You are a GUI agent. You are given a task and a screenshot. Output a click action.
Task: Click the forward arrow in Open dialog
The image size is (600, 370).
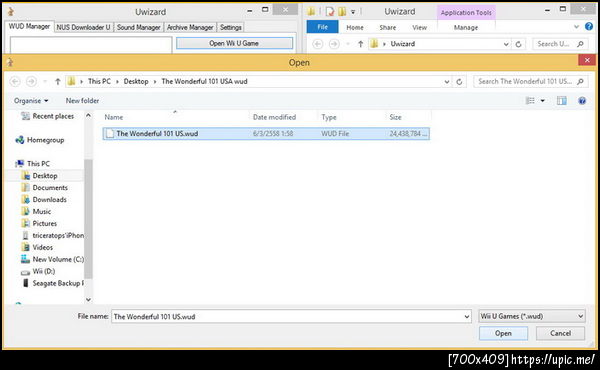click(31, 81)
